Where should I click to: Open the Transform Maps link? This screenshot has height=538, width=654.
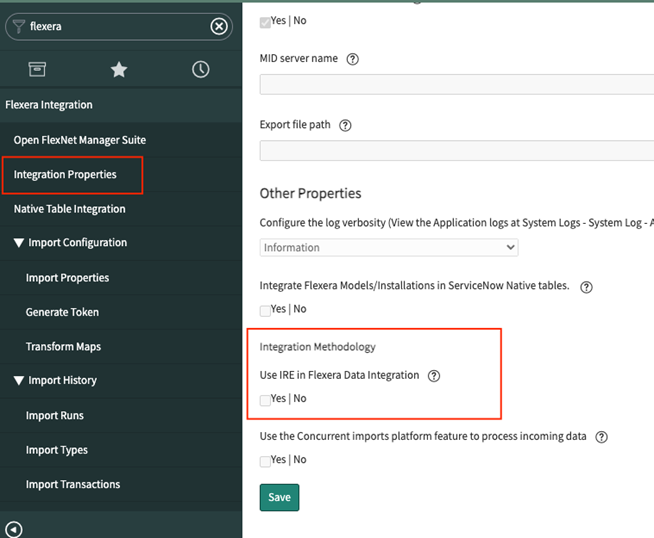[63, 347]
